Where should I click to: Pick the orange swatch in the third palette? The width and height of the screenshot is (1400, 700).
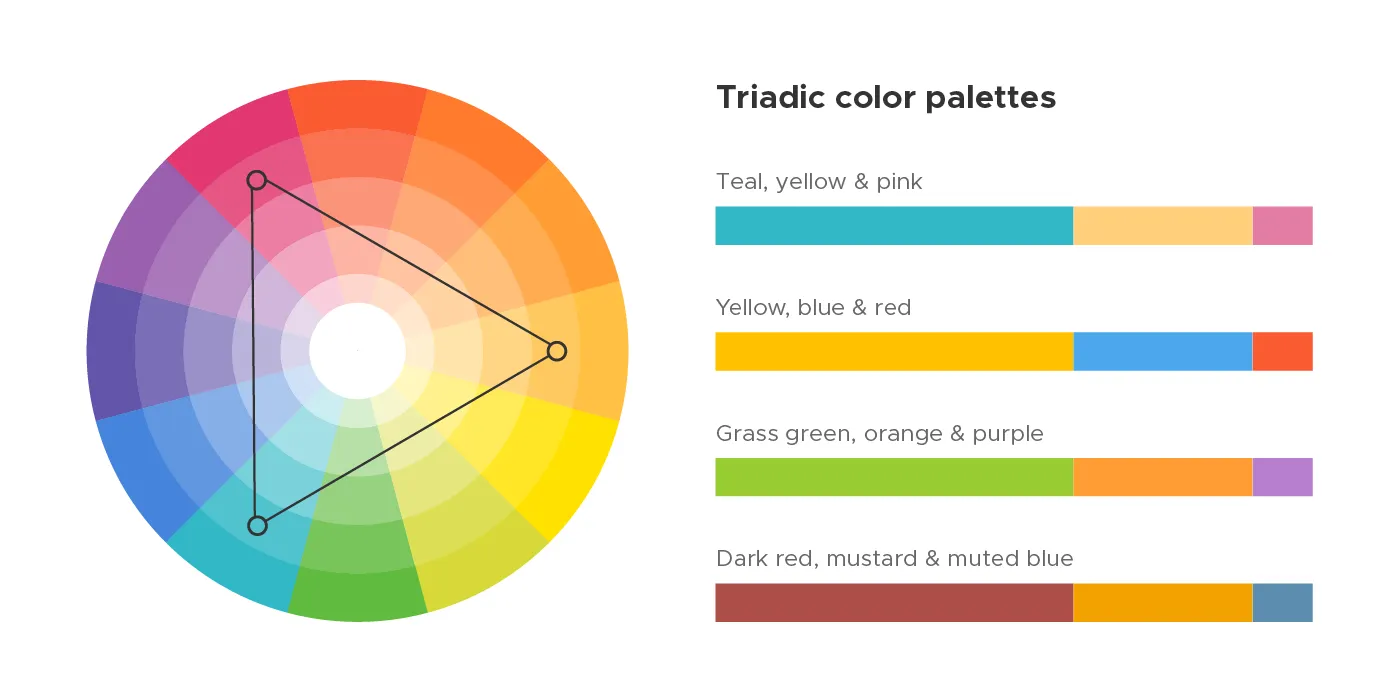tap(1162, 477)
